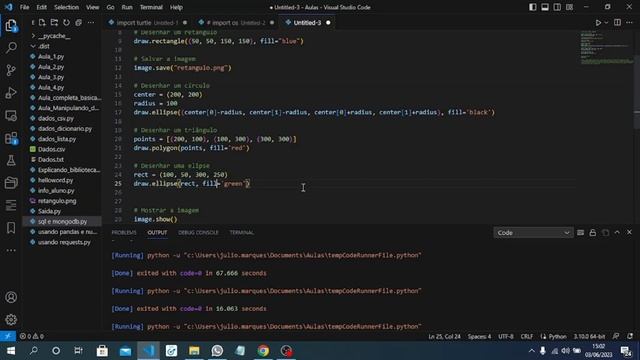Switch to TERMINAL panel tab
The height and width of the screenshot is (360, 640).
coord(242,233)
